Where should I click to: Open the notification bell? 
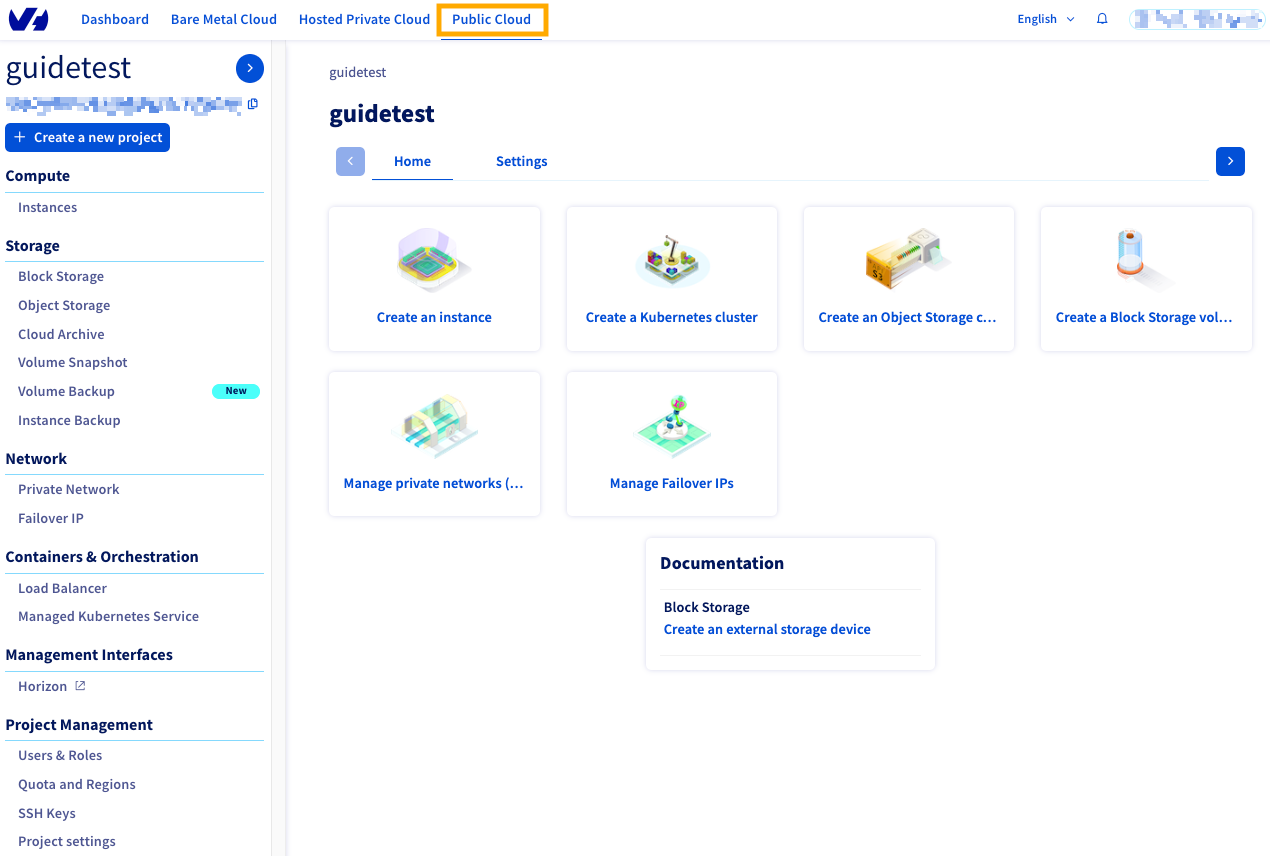click(x=1101, y=18)
